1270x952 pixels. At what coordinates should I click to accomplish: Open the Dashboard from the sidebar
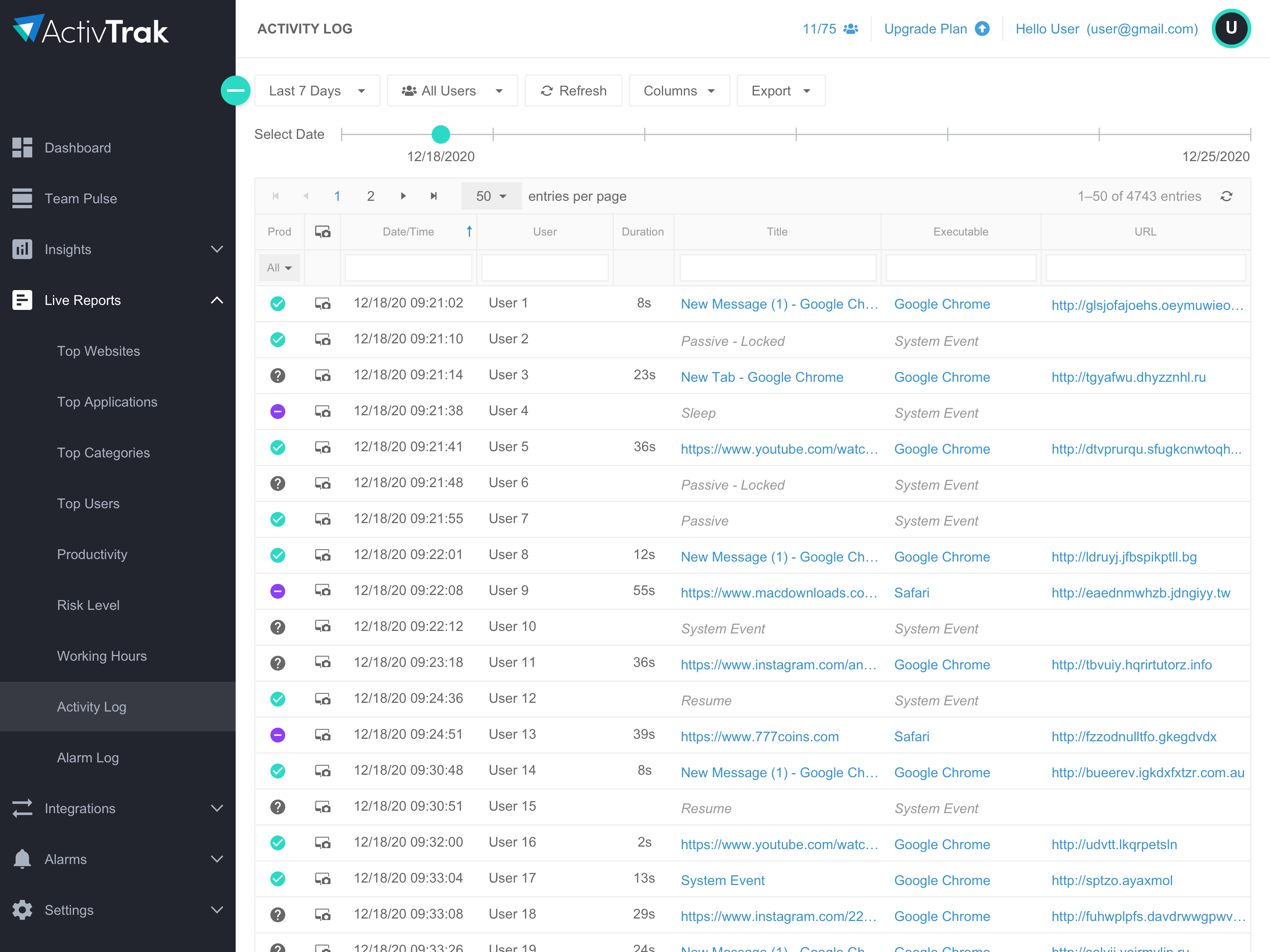[77, 148]
